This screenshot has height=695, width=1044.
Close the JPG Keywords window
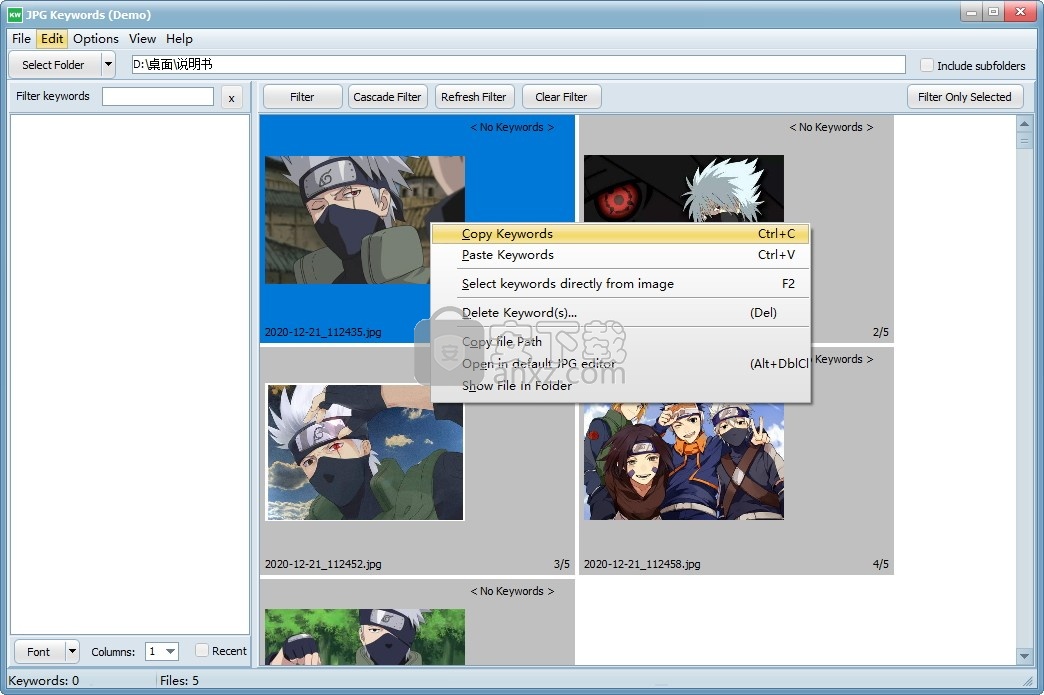[1020, 12]
